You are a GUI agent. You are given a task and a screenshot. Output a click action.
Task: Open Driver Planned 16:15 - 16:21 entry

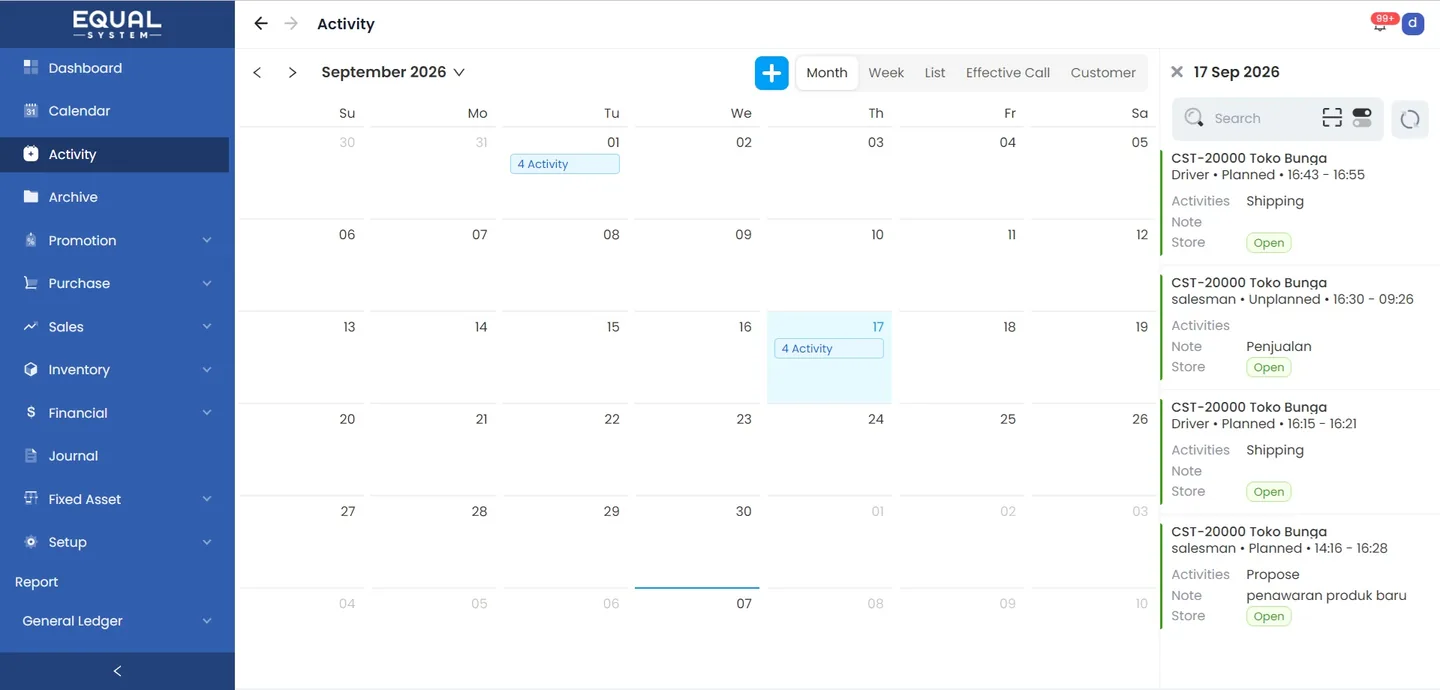click(1300, 452)
